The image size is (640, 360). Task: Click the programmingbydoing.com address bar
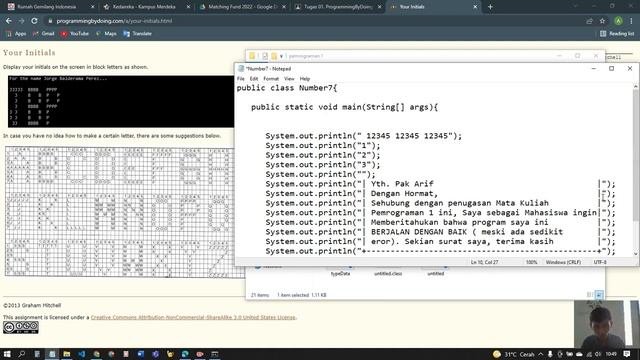tap(314, 21)
